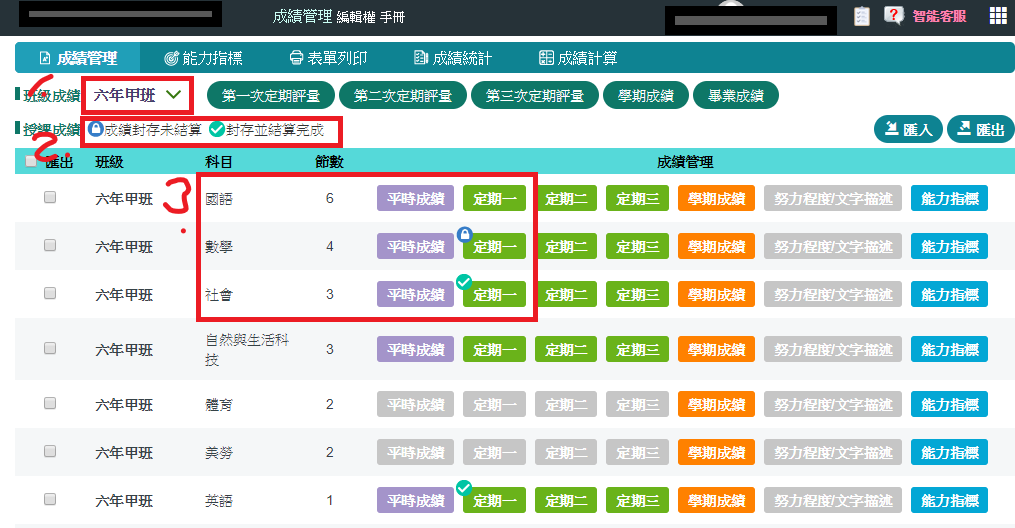Viewport: 1015px width, 528px height.
Task: Click the 畢業成績 button
Action: coord(735,96)
